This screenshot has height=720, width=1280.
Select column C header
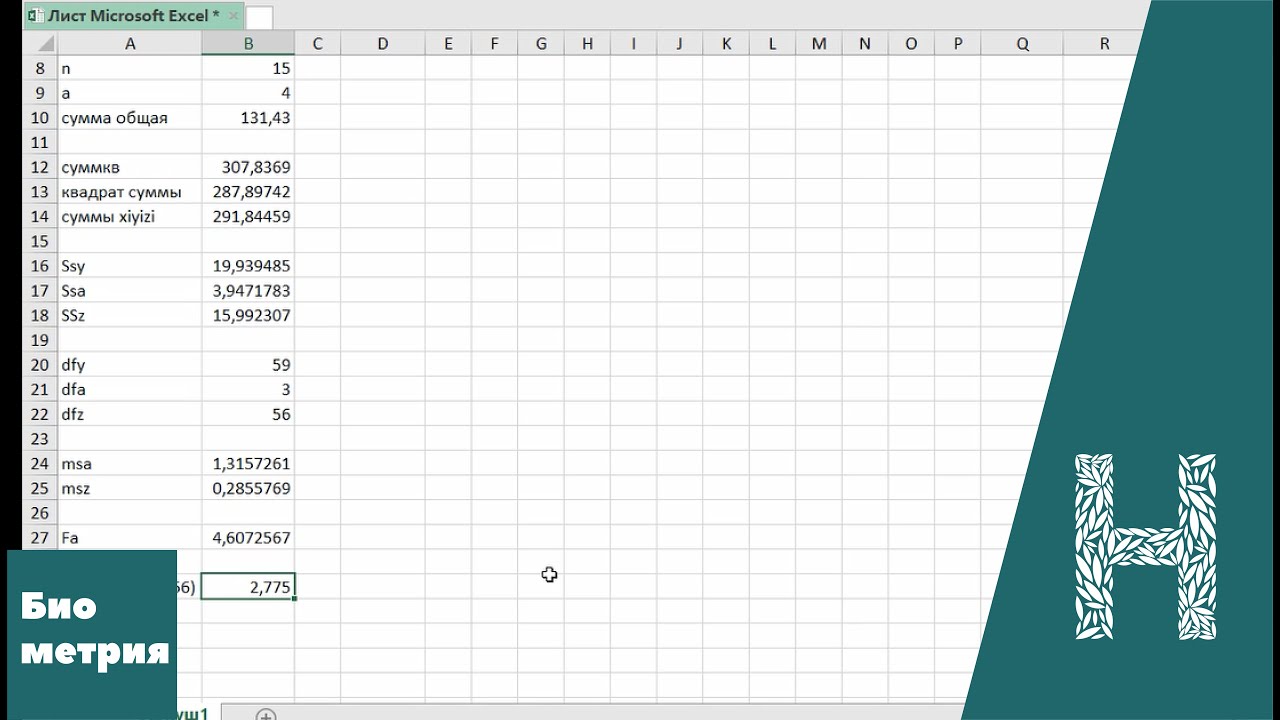[317, 44]
